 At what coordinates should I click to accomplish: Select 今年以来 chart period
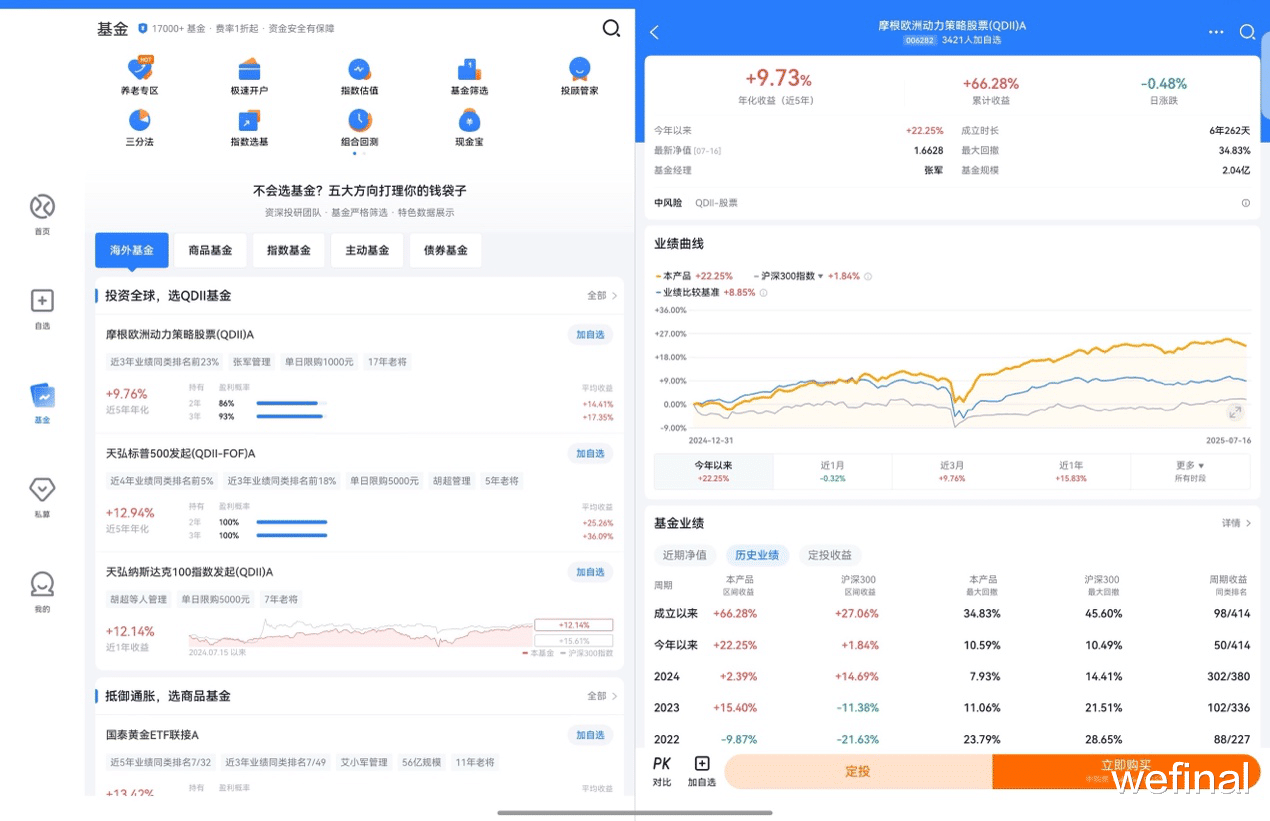click(x=713, y=471)
